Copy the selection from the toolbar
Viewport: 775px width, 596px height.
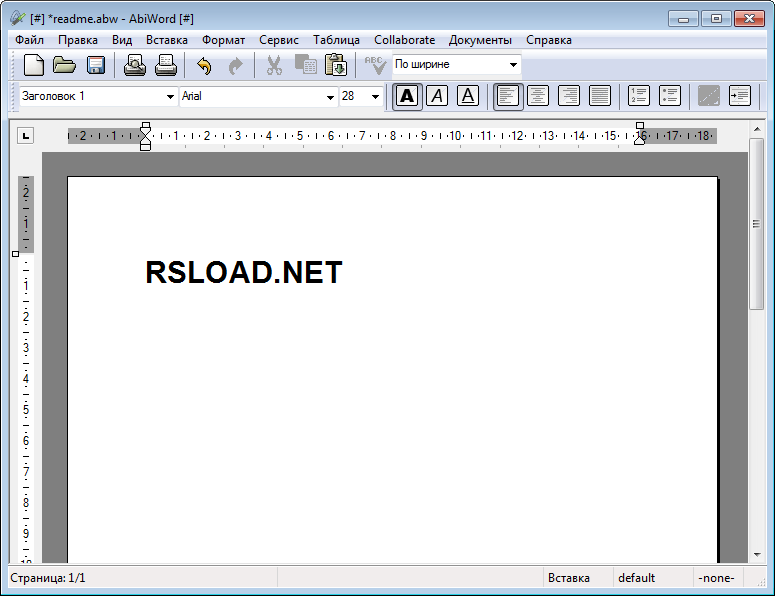305,65
